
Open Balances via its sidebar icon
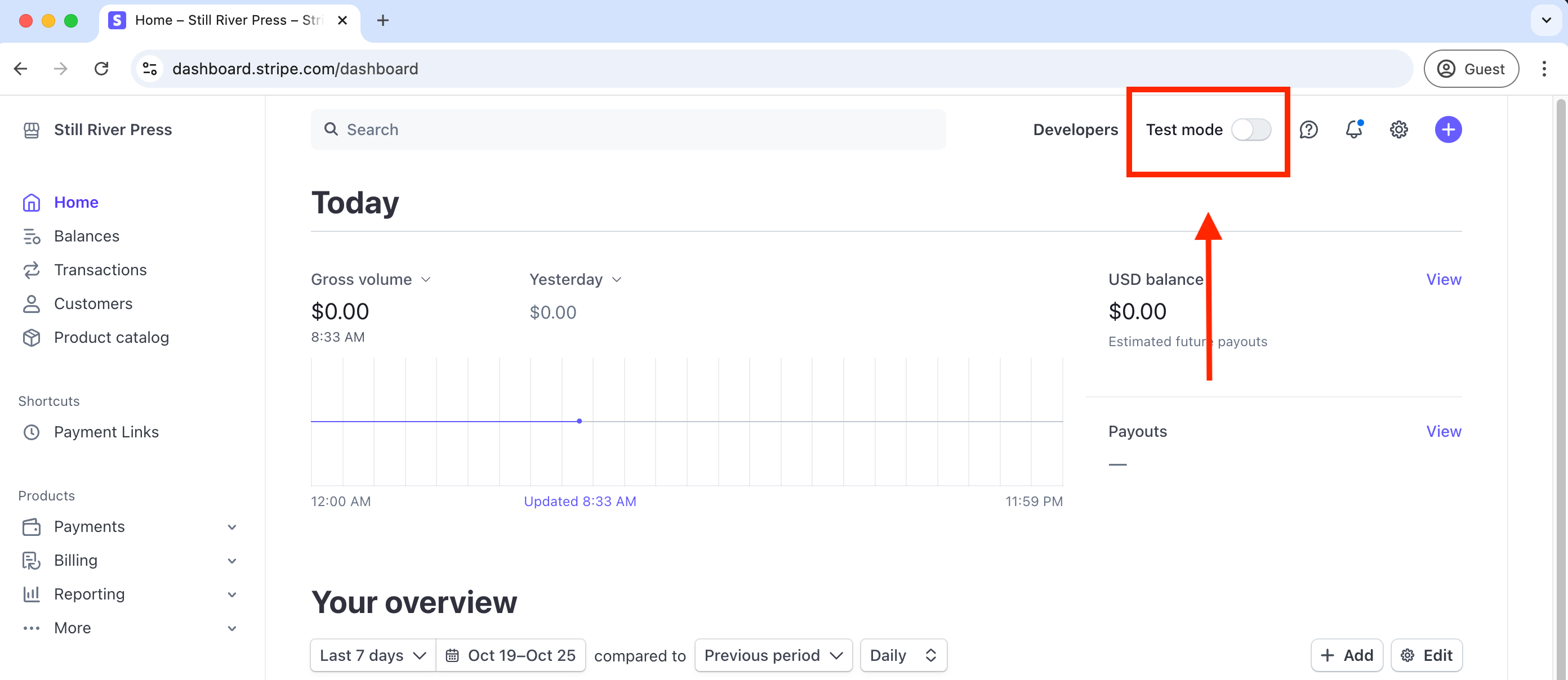click(x=31, y=236)
